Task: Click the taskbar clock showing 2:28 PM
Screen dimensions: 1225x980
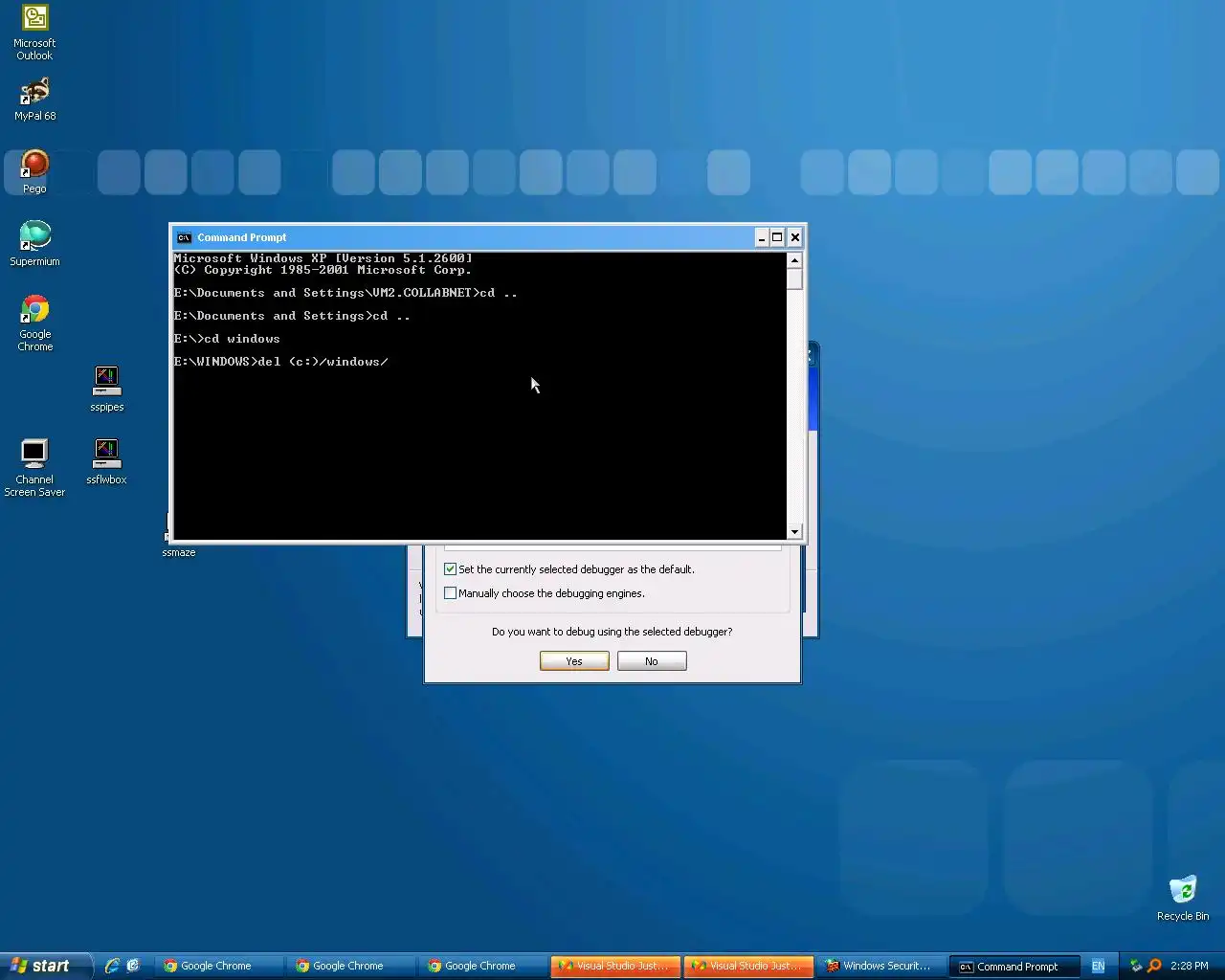Action: pos(1190,966)
